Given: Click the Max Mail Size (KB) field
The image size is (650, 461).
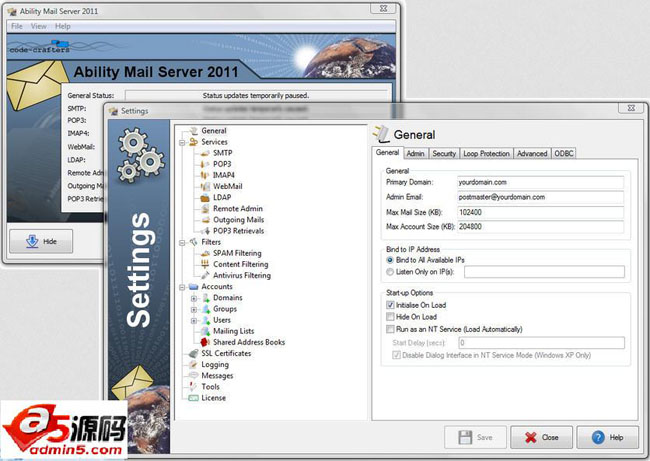Looking at the screenshot, I should (541, 212).
